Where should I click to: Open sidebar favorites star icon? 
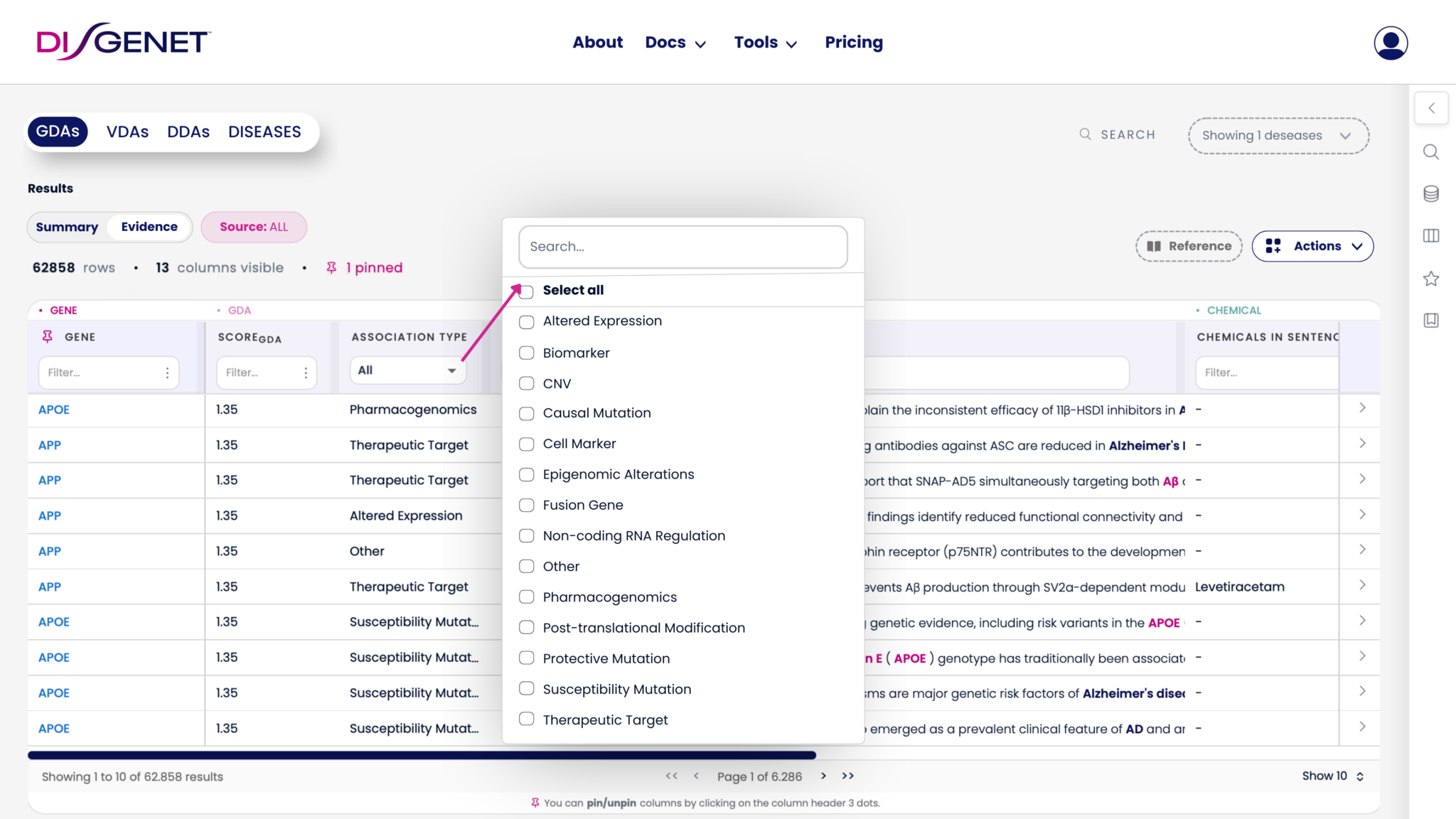coord(1431,279)
